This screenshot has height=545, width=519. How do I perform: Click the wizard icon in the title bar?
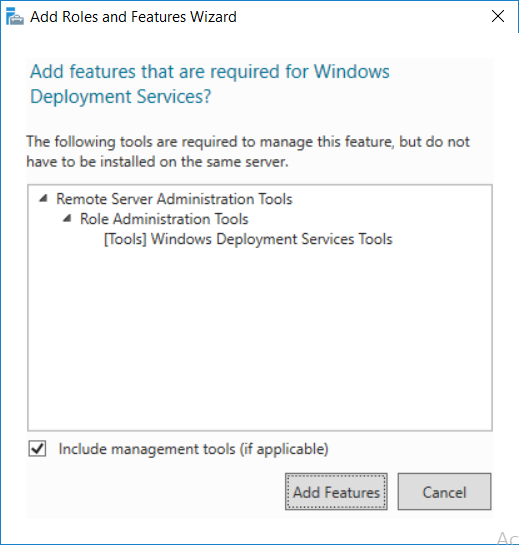(x=15, y=17)
